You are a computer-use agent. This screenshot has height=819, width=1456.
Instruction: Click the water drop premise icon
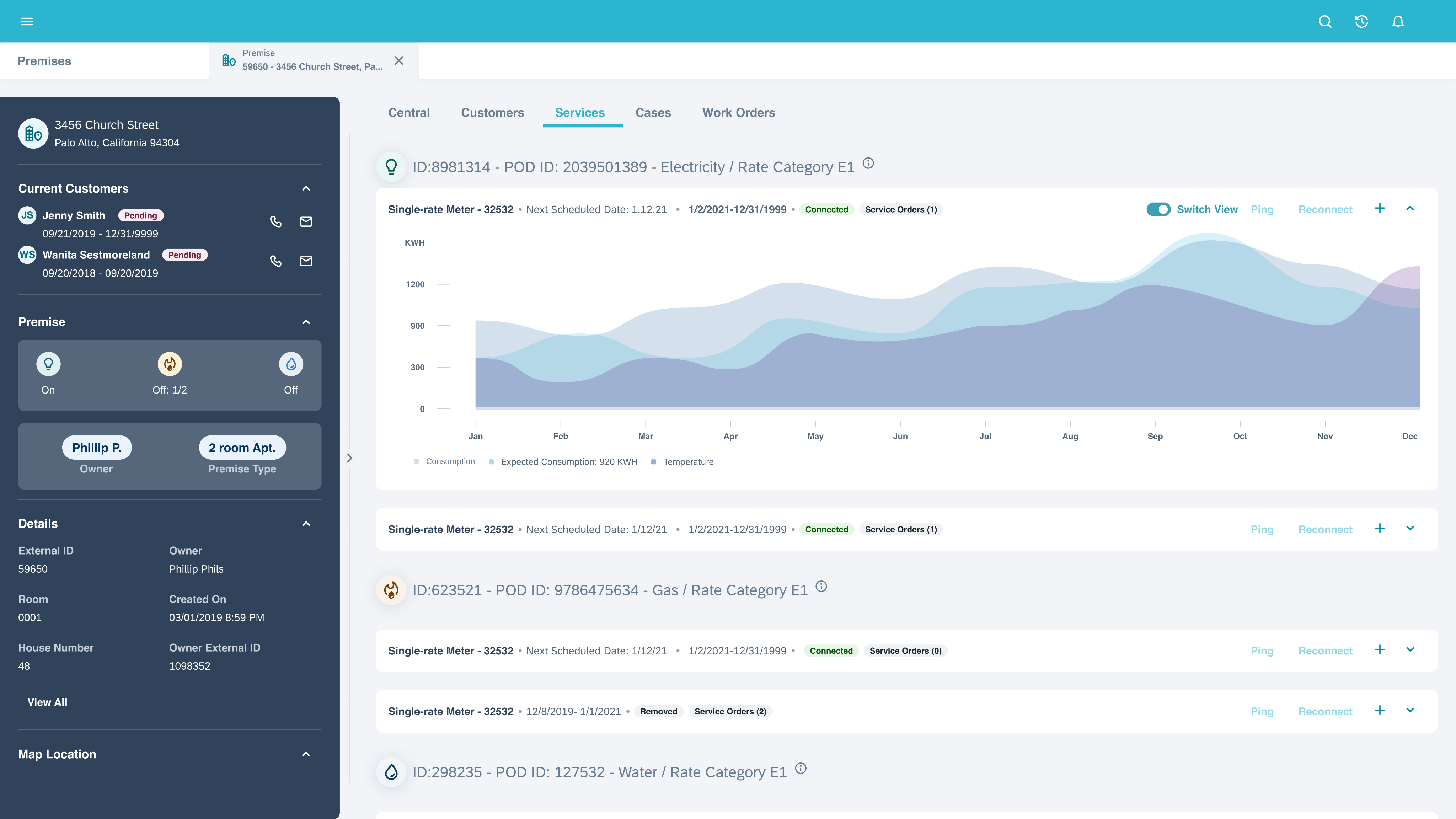click(290, 364)
